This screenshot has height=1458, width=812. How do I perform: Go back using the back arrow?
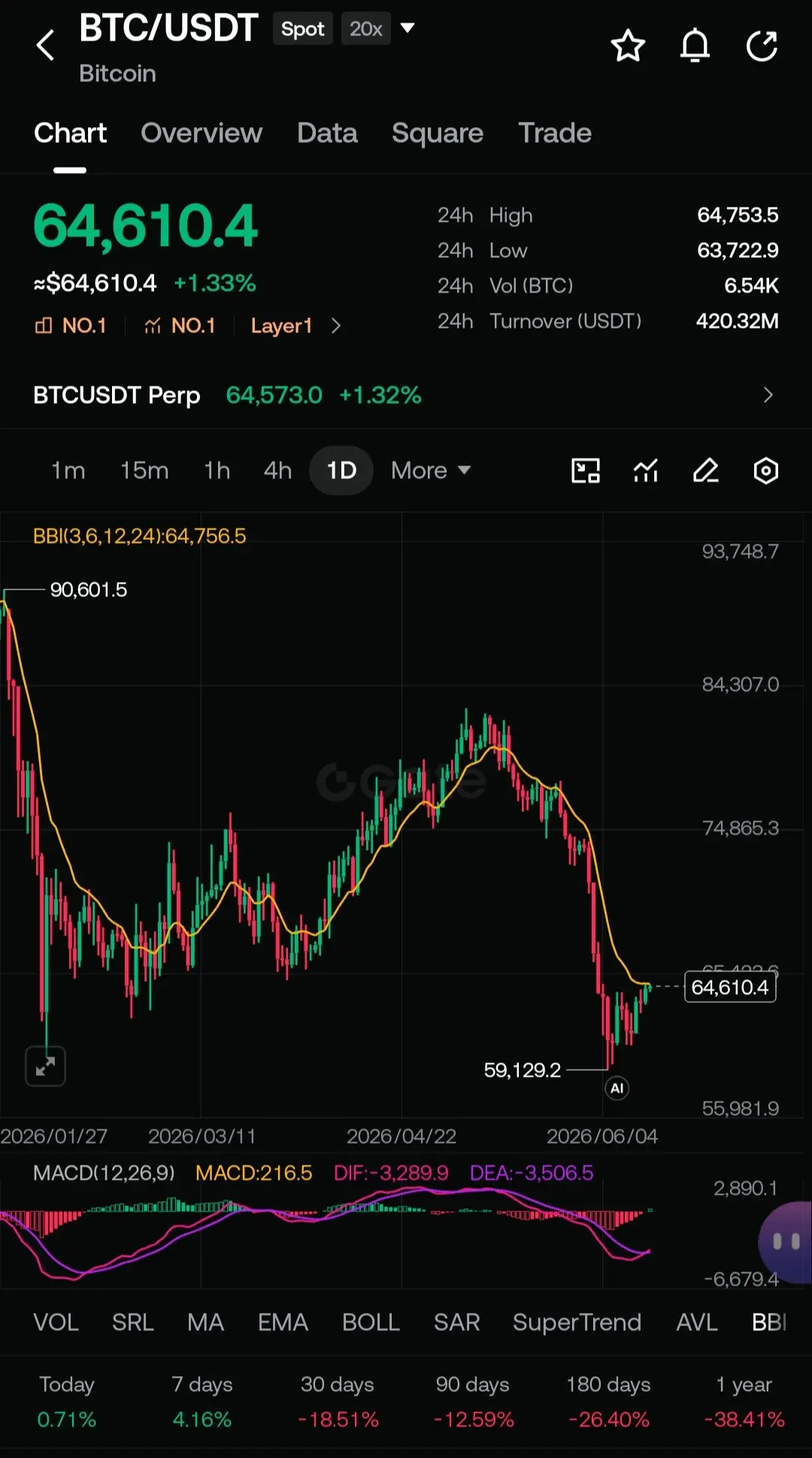point(46,45)
